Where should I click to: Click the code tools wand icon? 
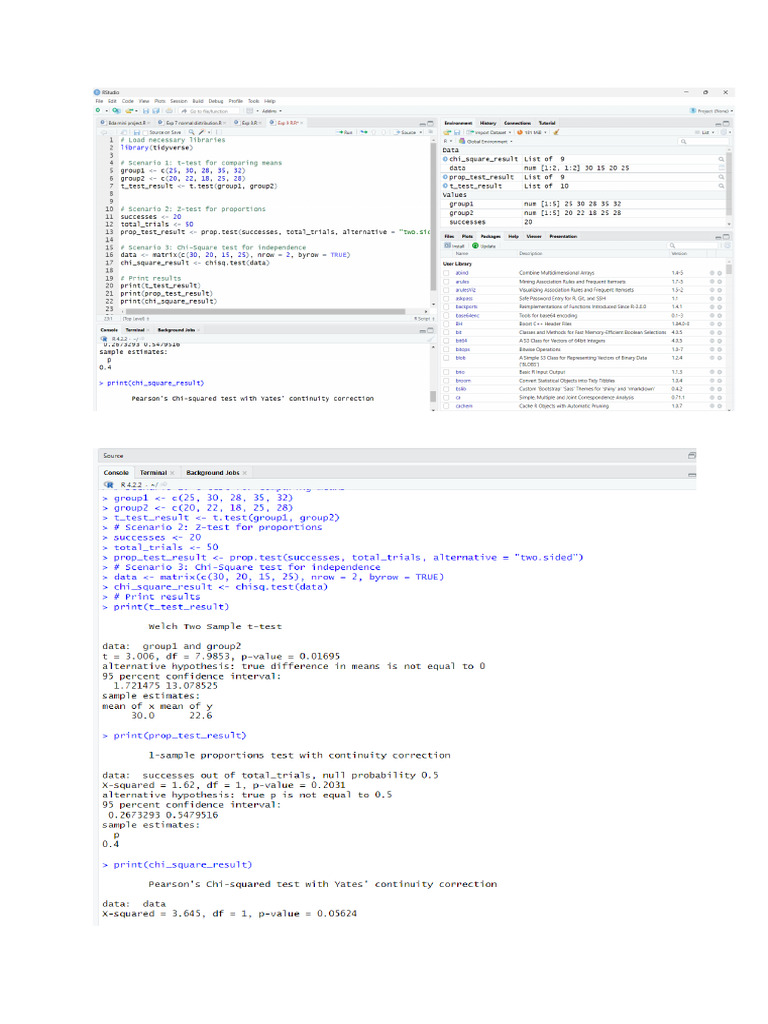coord(202,132)
